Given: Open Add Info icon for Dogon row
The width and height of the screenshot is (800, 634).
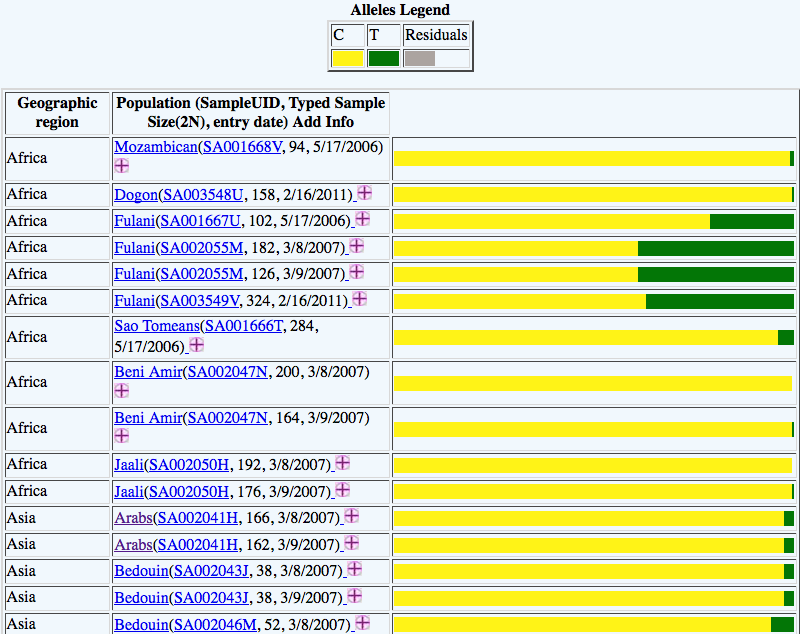Looking at the screenshot, I should coord(364,193).
